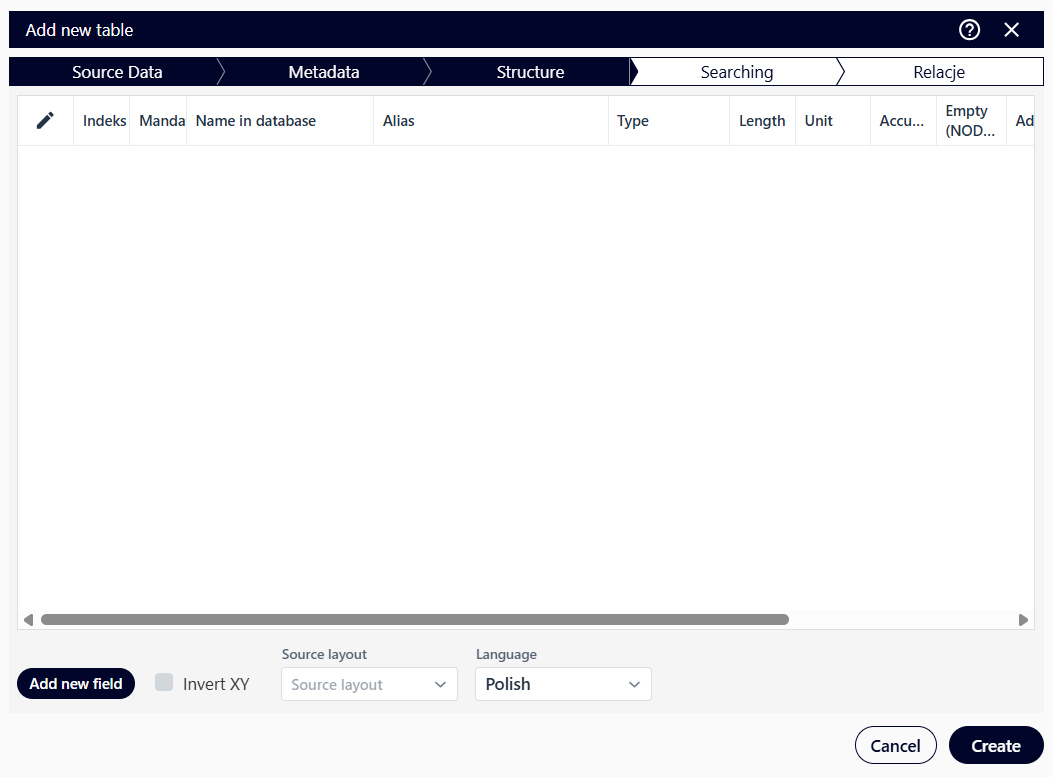The image size is (1053, 777).
Task: Expand the Language dropdown showing Polish
Action: pos(563,684)
